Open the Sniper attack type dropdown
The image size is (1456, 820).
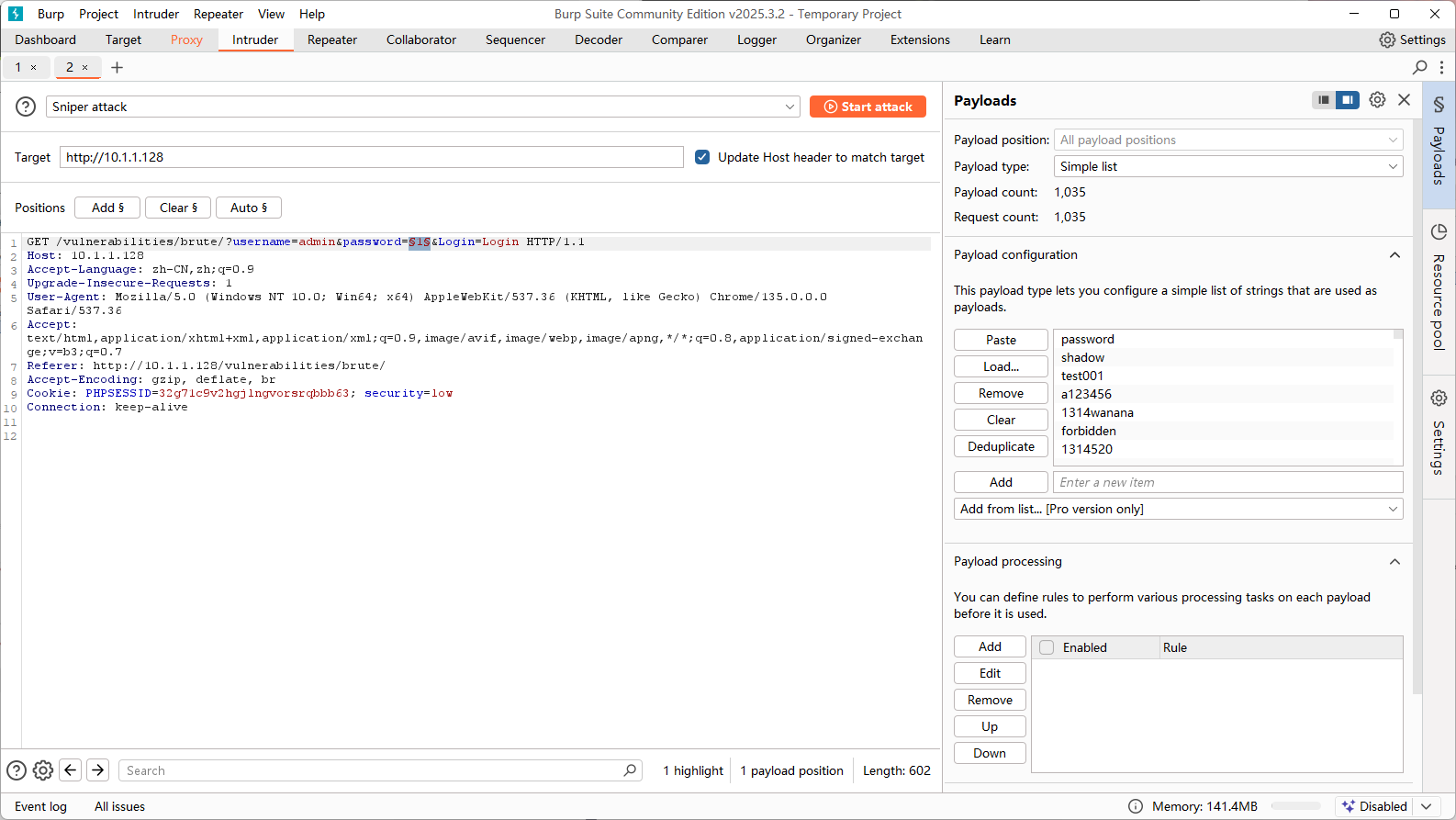[422, 107]
